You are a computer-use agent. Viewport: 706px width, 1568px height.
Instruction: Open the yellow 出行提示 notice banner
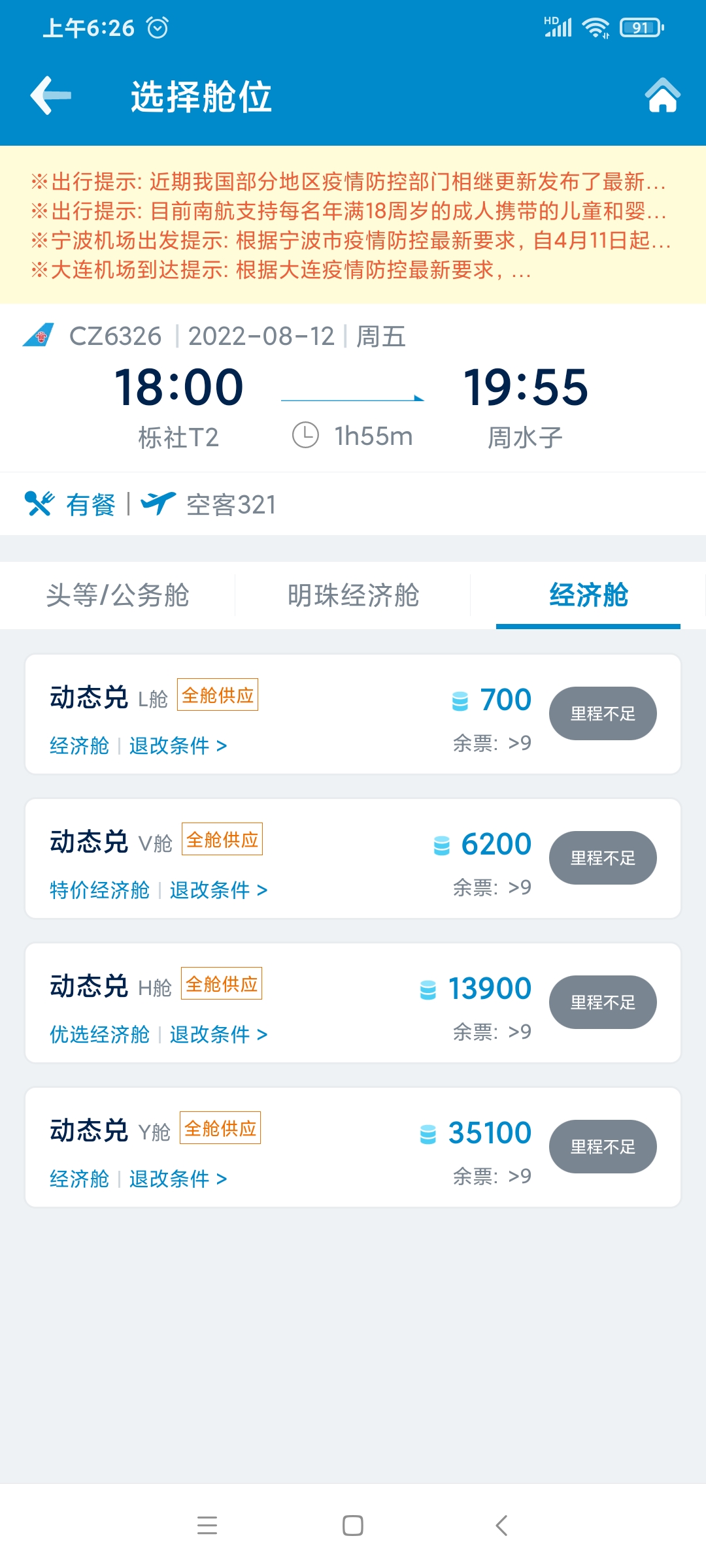click(x=353, y=225)
